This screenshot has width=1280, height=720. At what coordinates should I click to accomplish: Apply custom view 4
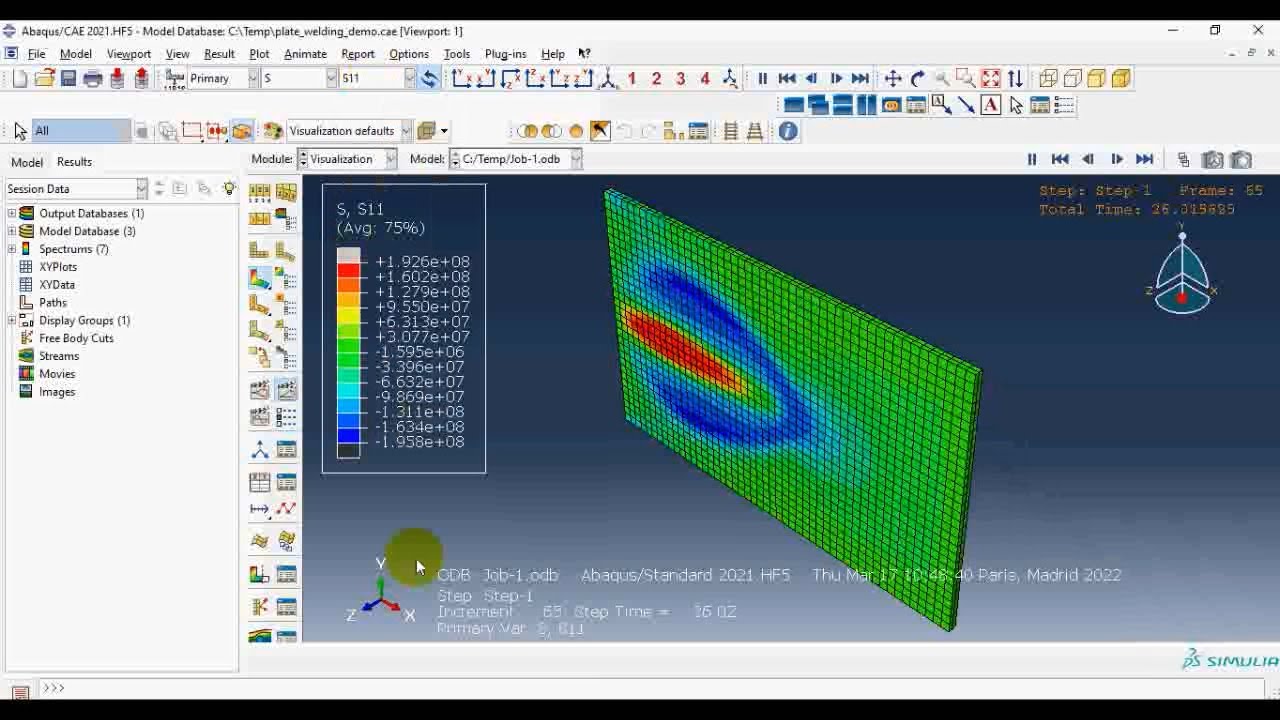705,78
